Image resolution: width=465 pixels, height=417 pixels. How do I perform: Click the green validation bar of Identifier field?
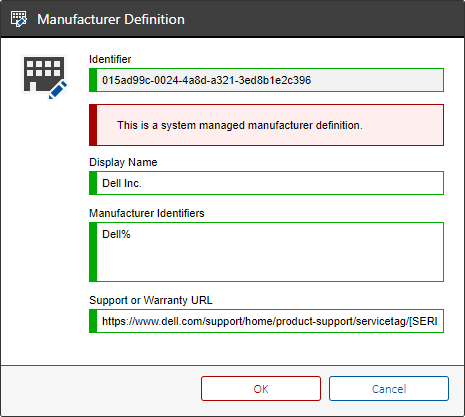93,80
